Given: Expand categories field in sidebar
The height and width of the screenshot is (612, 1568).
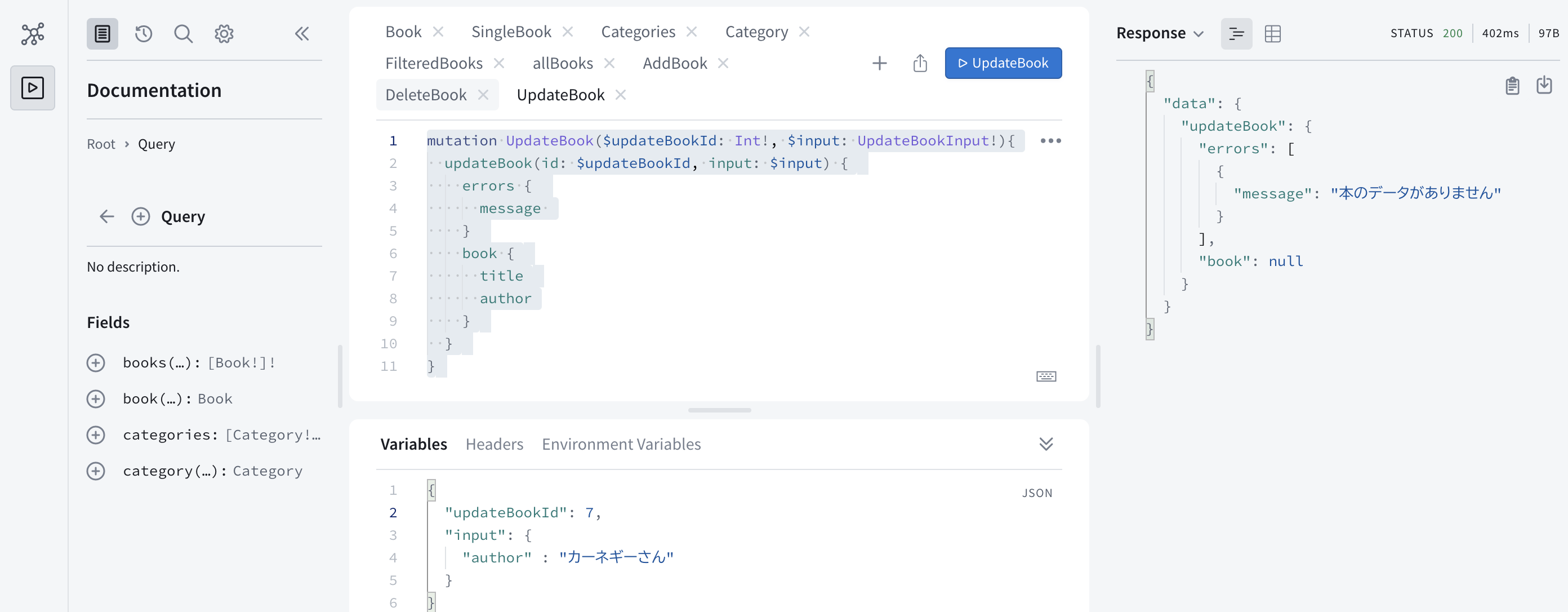Looking at the screenshot, I should coord(97,434).
